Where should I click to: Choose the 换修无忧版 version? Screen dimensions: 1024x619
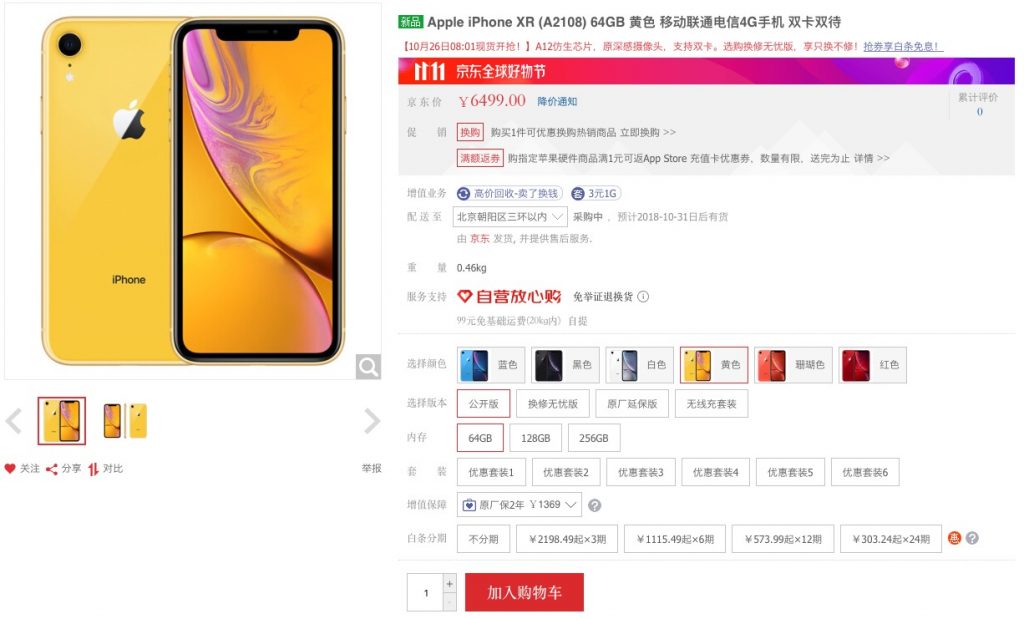click(x=552, y=404)
